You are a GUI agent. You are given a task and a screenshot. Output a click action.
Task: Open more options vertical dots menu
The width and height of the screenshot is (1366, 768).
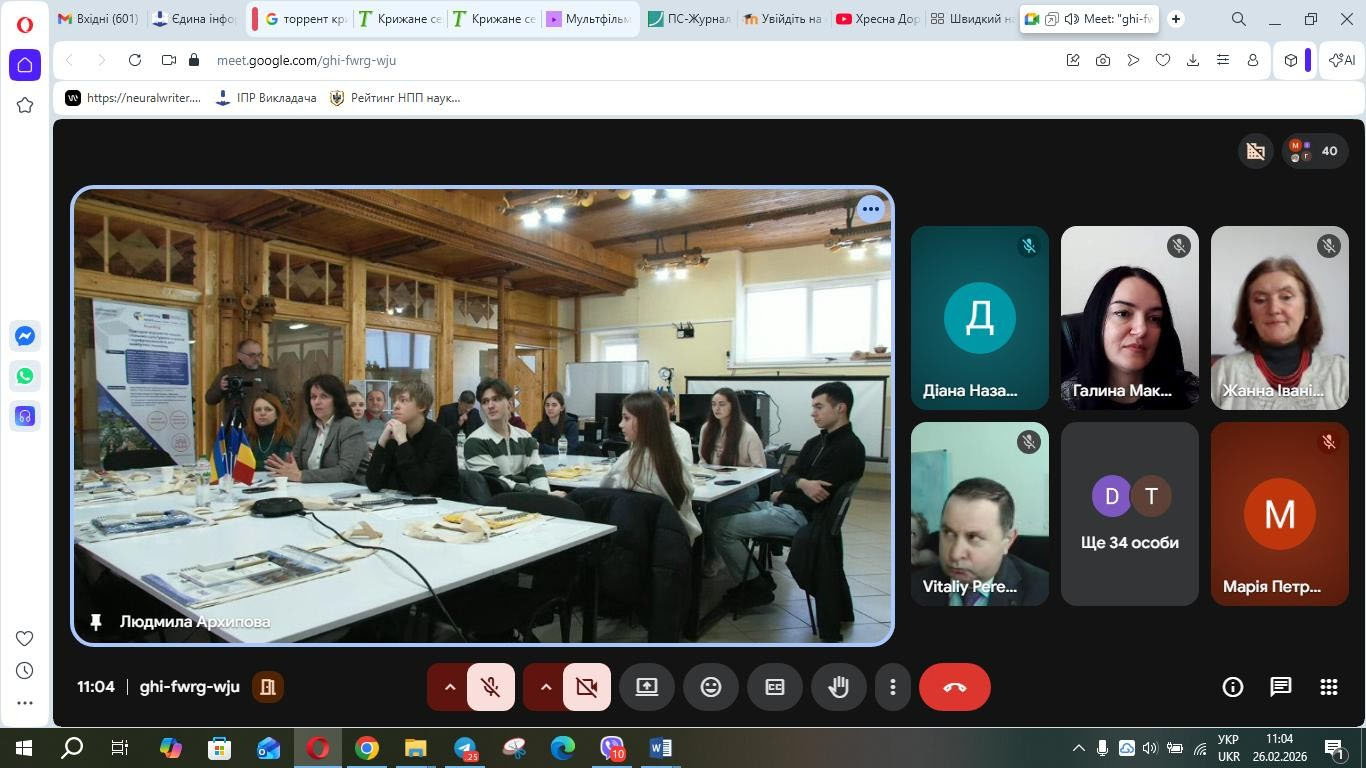(892, 687)
